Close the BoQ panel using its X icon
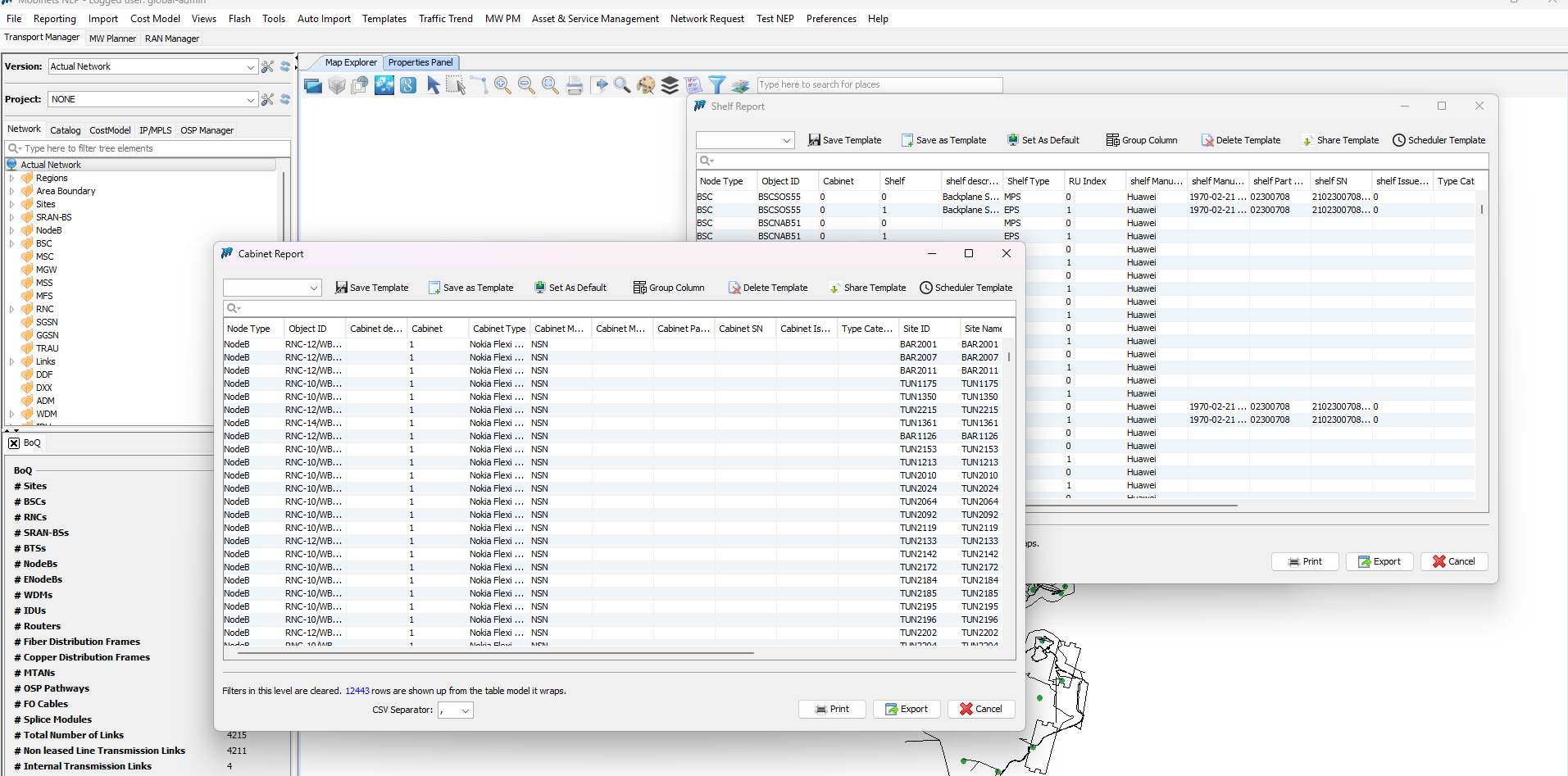 click(14, 443)
